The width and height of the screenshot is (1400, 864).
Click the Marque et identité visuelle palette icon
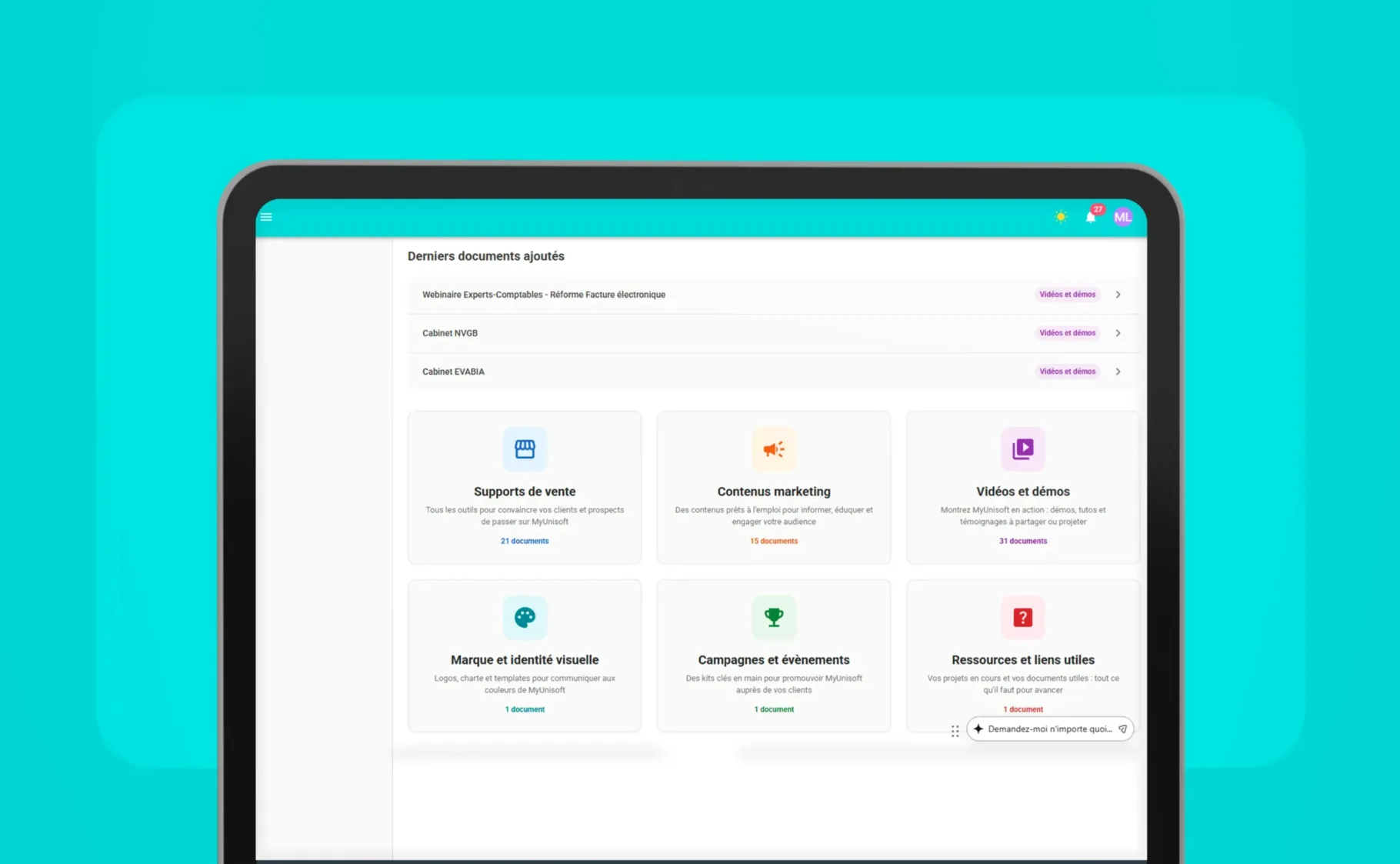pos(525,618)
